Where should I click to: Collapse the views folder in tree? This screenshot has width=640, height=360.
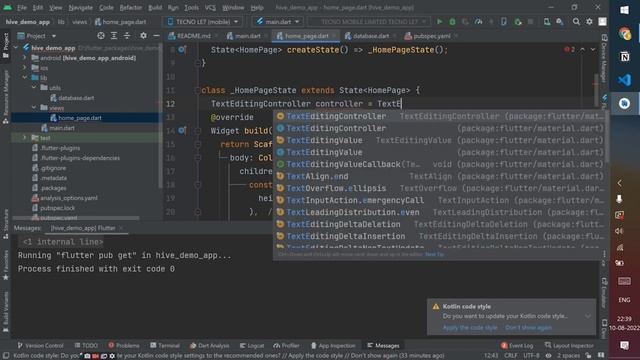pos(34,108)
